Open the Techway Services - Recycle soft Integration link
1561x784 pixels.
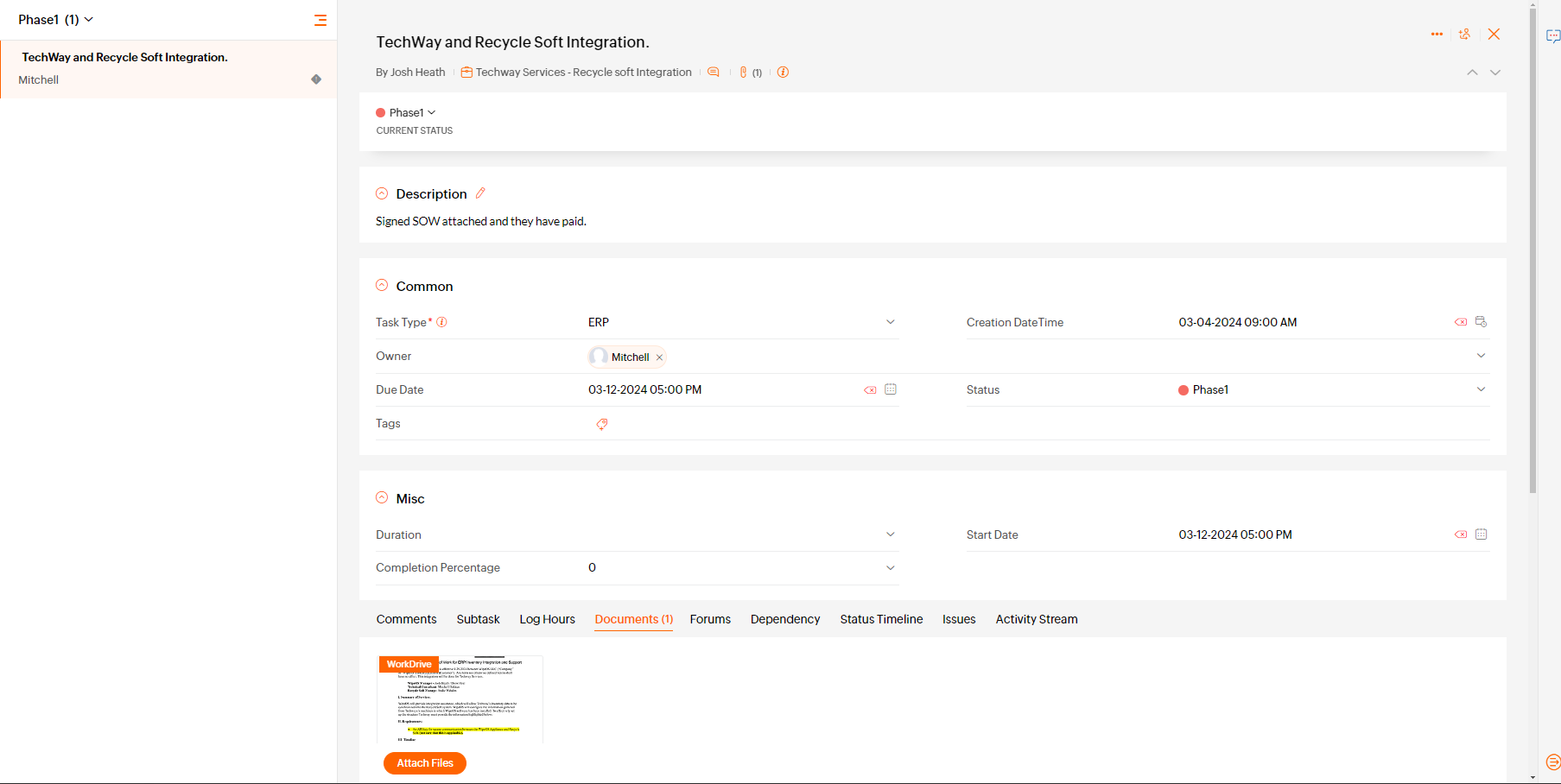(584, 73)
